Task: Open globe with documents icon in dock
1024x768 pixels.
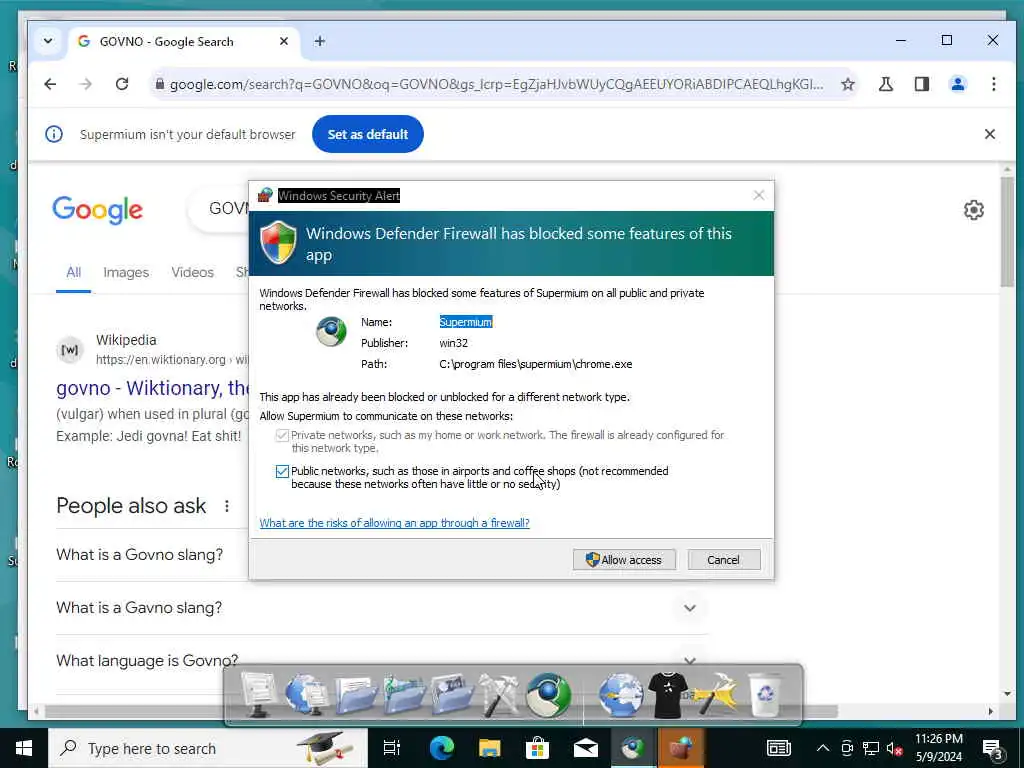Action: click(x=306, y=695)
